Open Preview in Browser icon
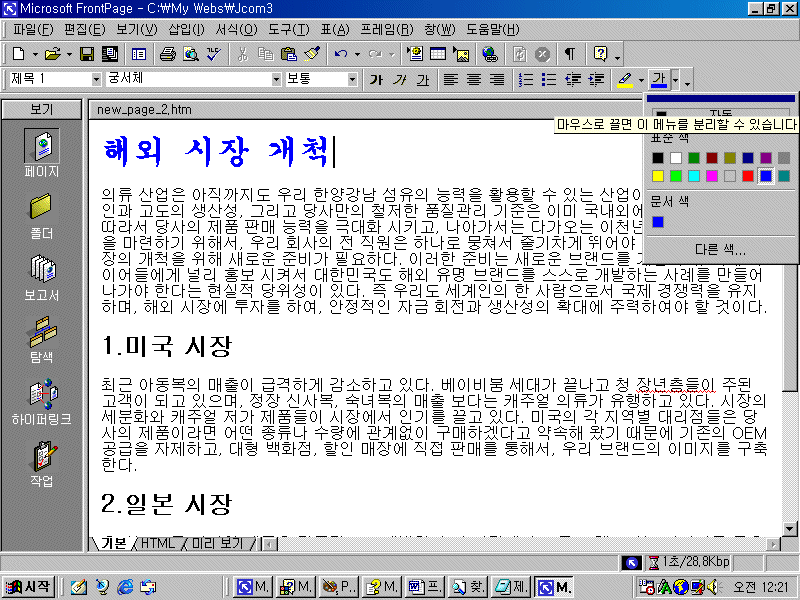Screen dimensions: 800x600 191,54
